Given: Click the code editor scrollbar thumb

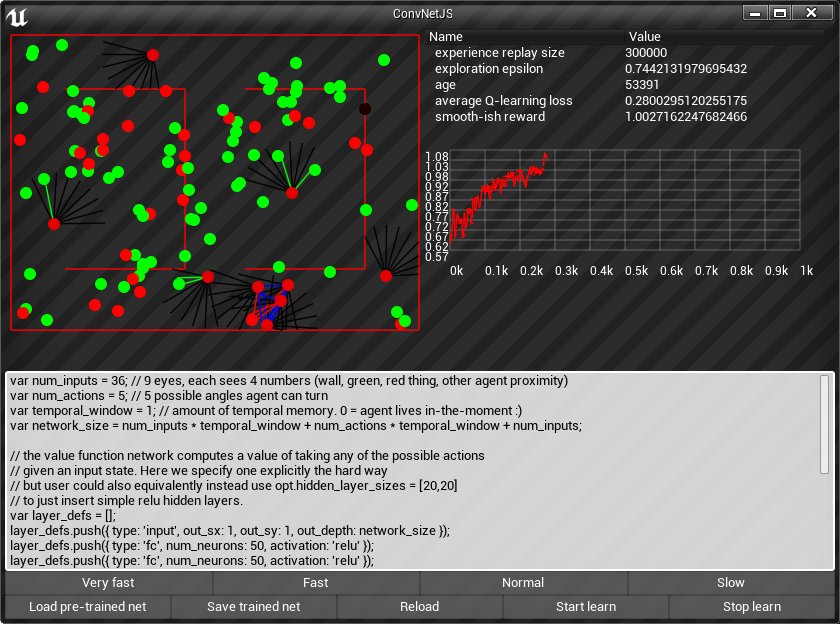Looking at the screenshot, I should (824, 424).
